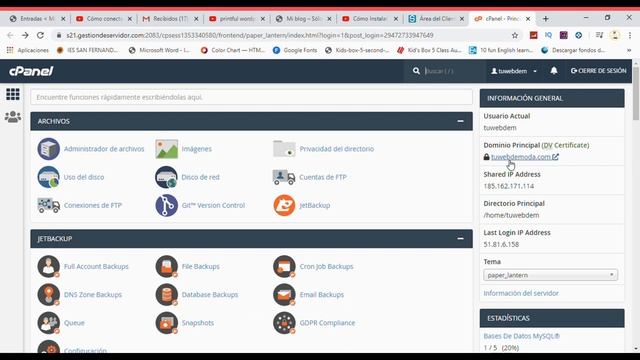This screenshot has width=640, height=360.
Task: Click the find-functions search field
Action: tap(251, 97)
